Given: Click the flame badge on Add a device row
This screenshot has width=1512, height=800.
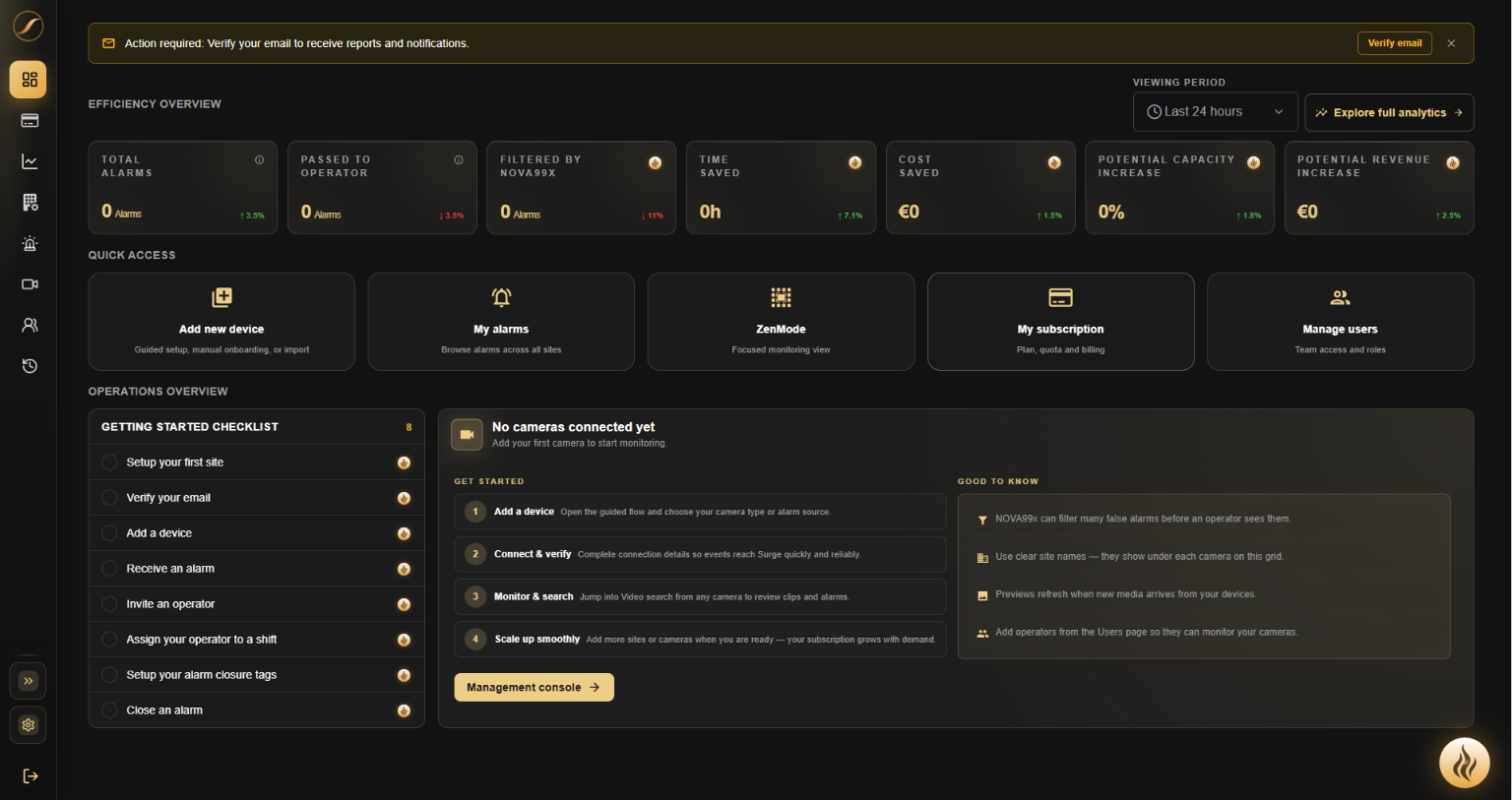Looking at the screenshot, I should tap(404, 533).
